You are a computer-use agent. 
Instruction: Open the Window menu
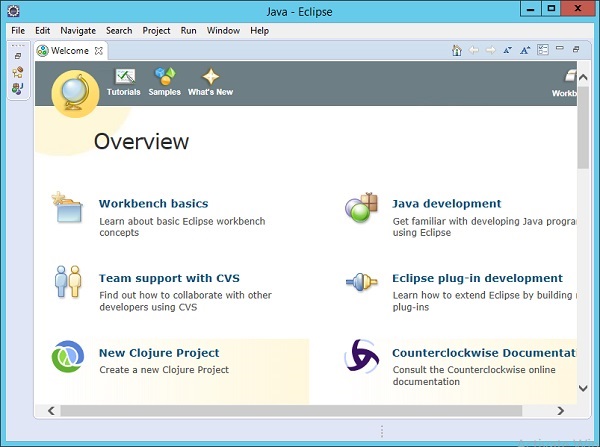pos(223,31)
